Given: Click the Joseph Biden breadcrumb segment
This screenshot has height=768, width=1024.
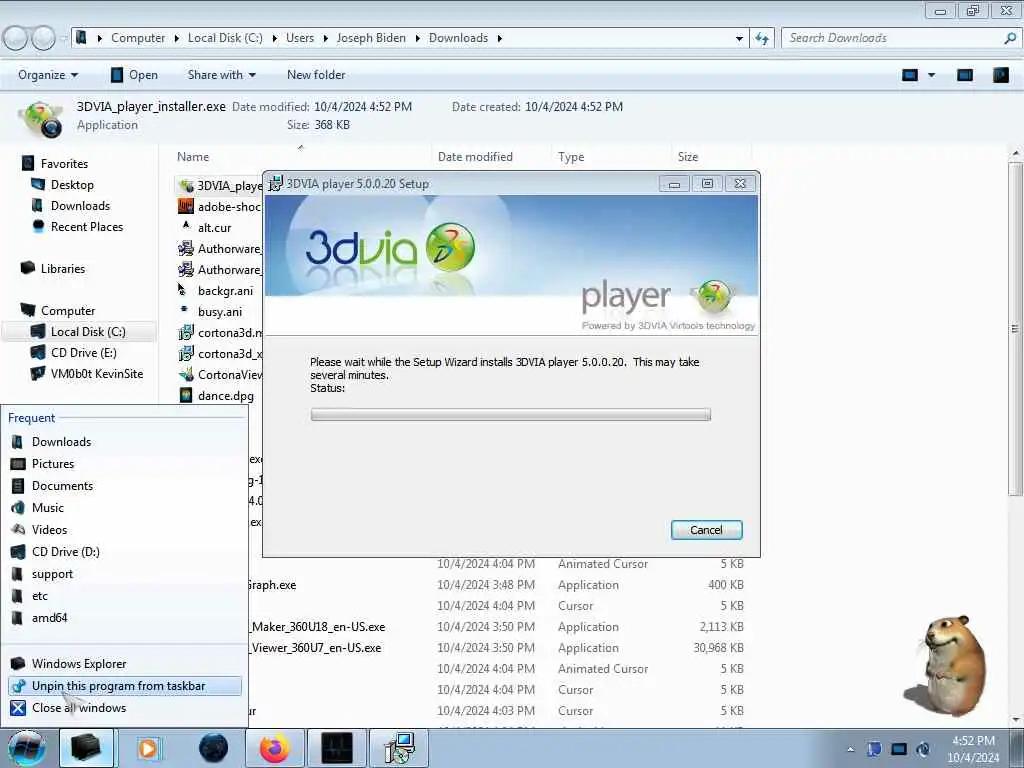Looking at the screenshot, I should point(371,39).
